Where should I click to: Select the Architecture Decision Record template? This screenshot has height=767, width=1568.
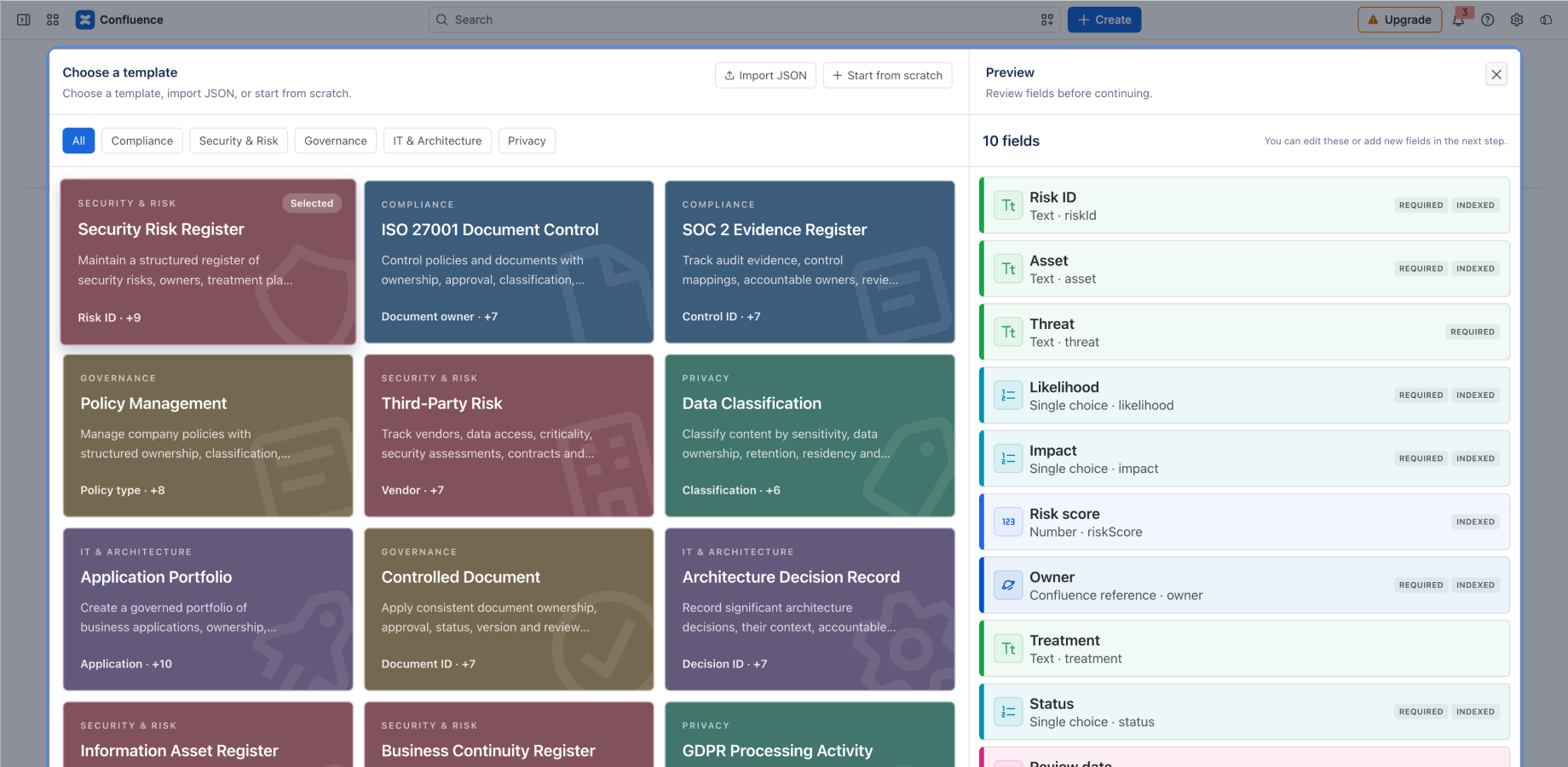click(x=810, y=609)
